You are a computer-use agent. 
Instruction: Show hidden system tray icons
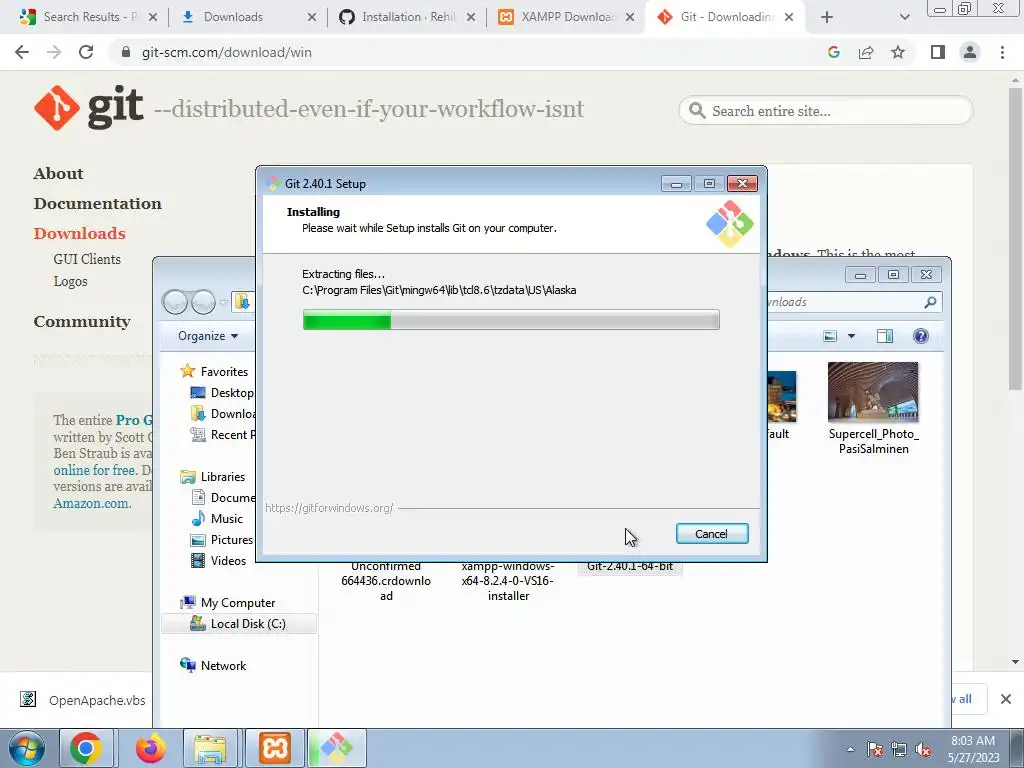click(x=850, y=749)
